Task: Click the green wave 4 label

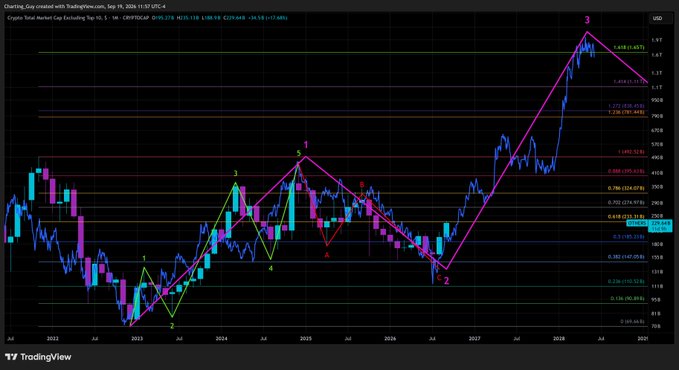Action: [271, 269]
